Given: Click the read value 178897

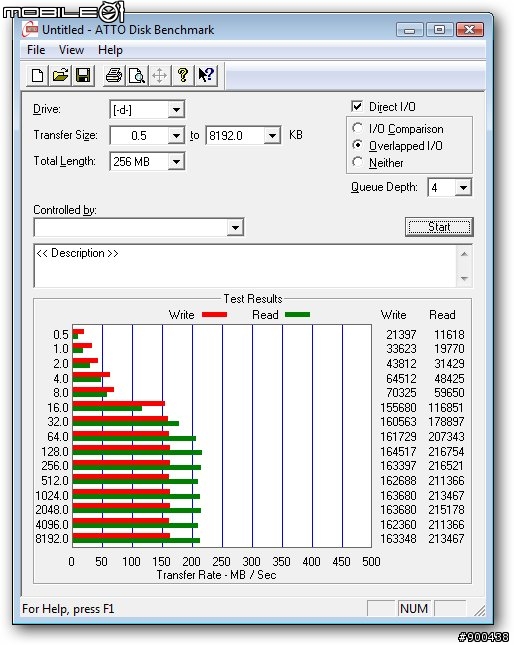Looking at the screenshot, I should pos(446,422).
